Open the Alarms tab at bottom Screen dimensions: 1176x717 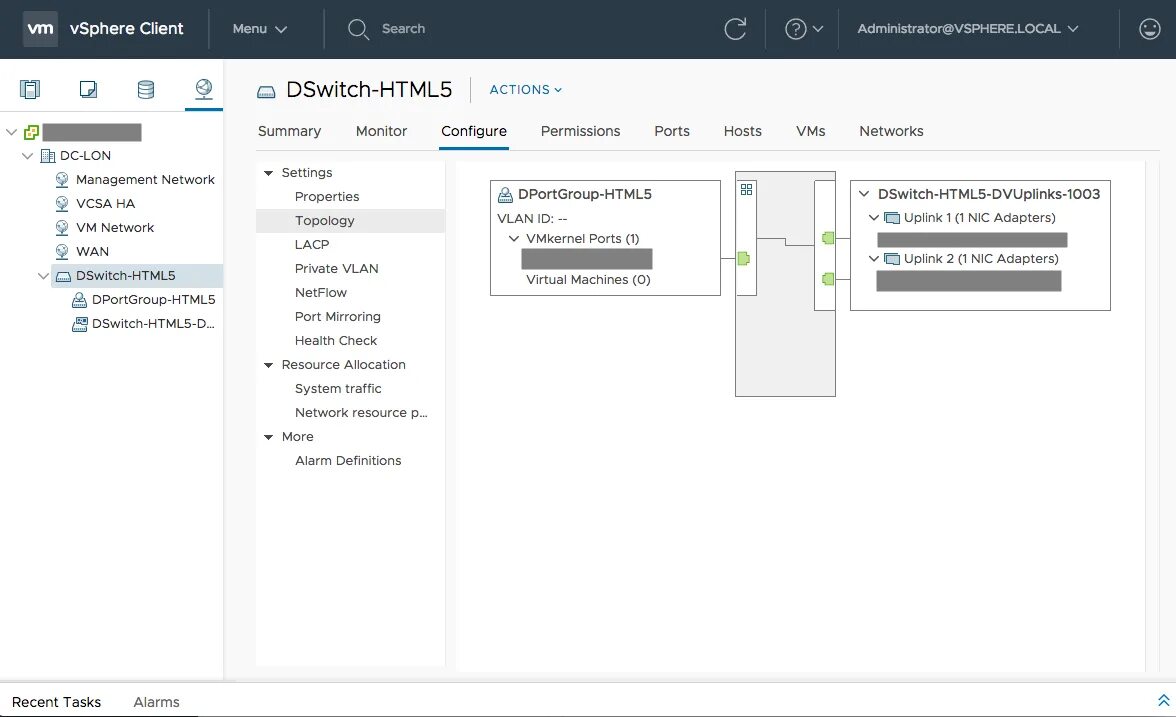tap(156, 702)
